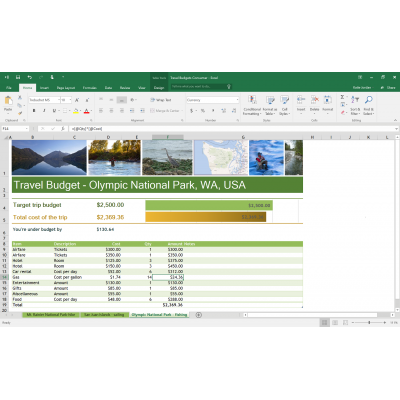Open the Currency number format dropdown
Screen dimensions: 400x400
coord(237,100)
